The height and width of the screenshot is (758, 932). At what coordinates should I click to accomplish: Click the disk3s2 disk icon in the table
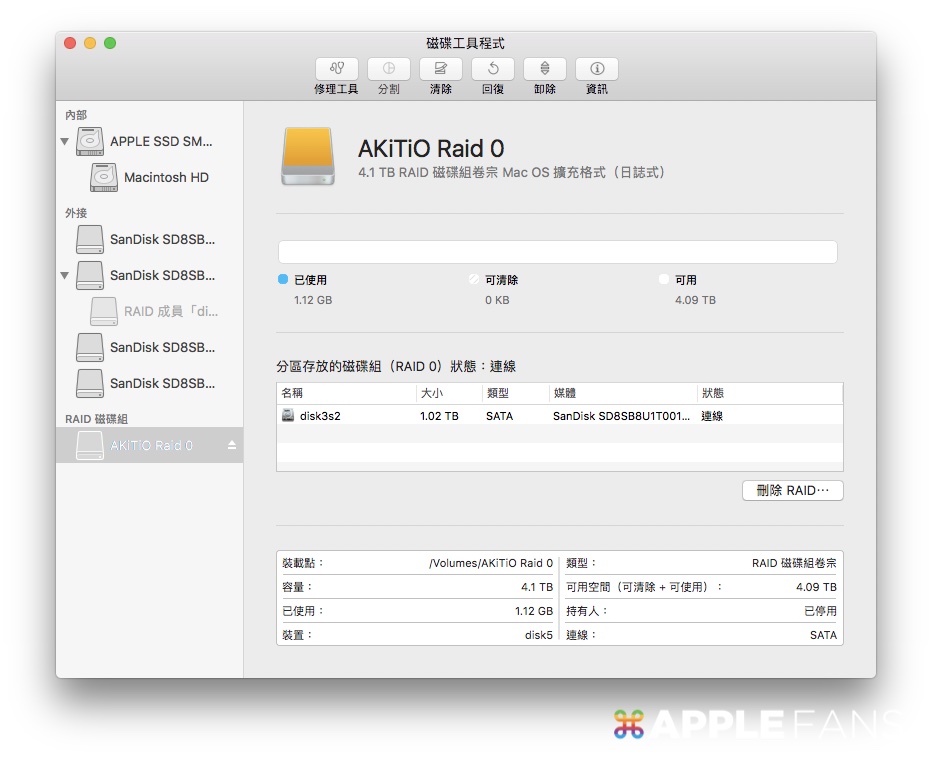[288, 415]
